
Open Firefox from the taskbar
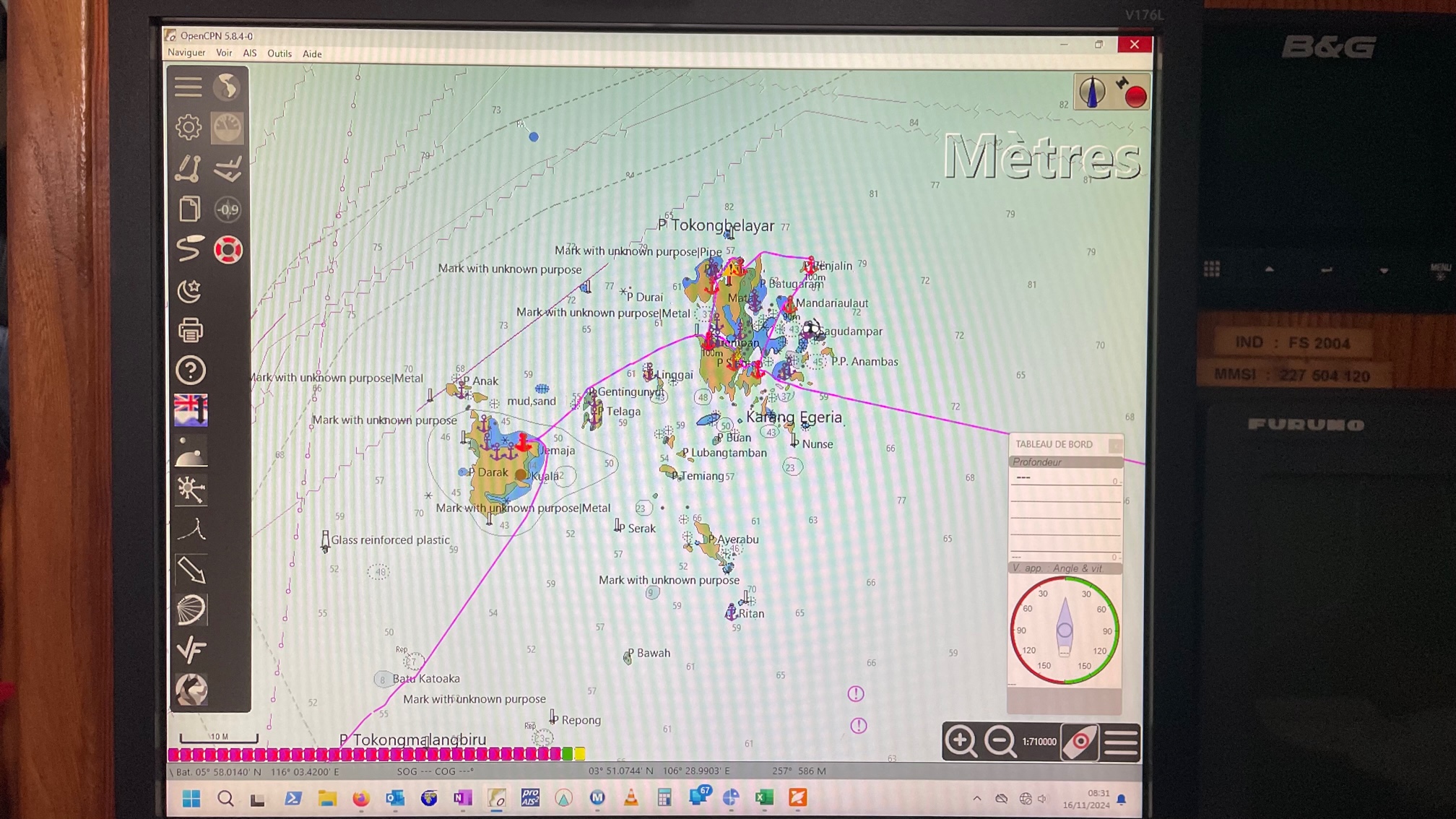[360, 798]
